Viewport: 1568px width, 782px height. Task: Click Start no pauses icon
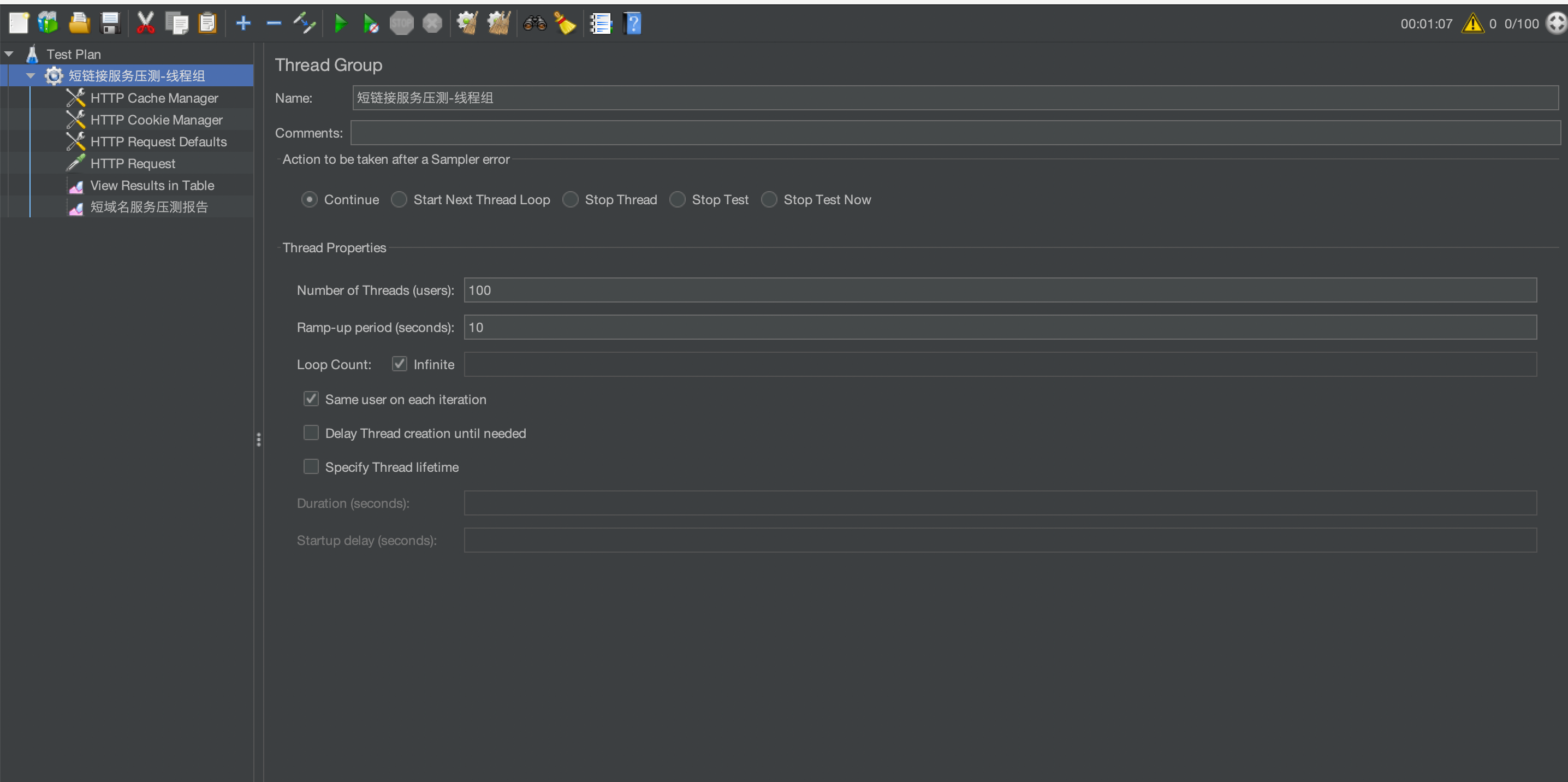tap(370, 23)
